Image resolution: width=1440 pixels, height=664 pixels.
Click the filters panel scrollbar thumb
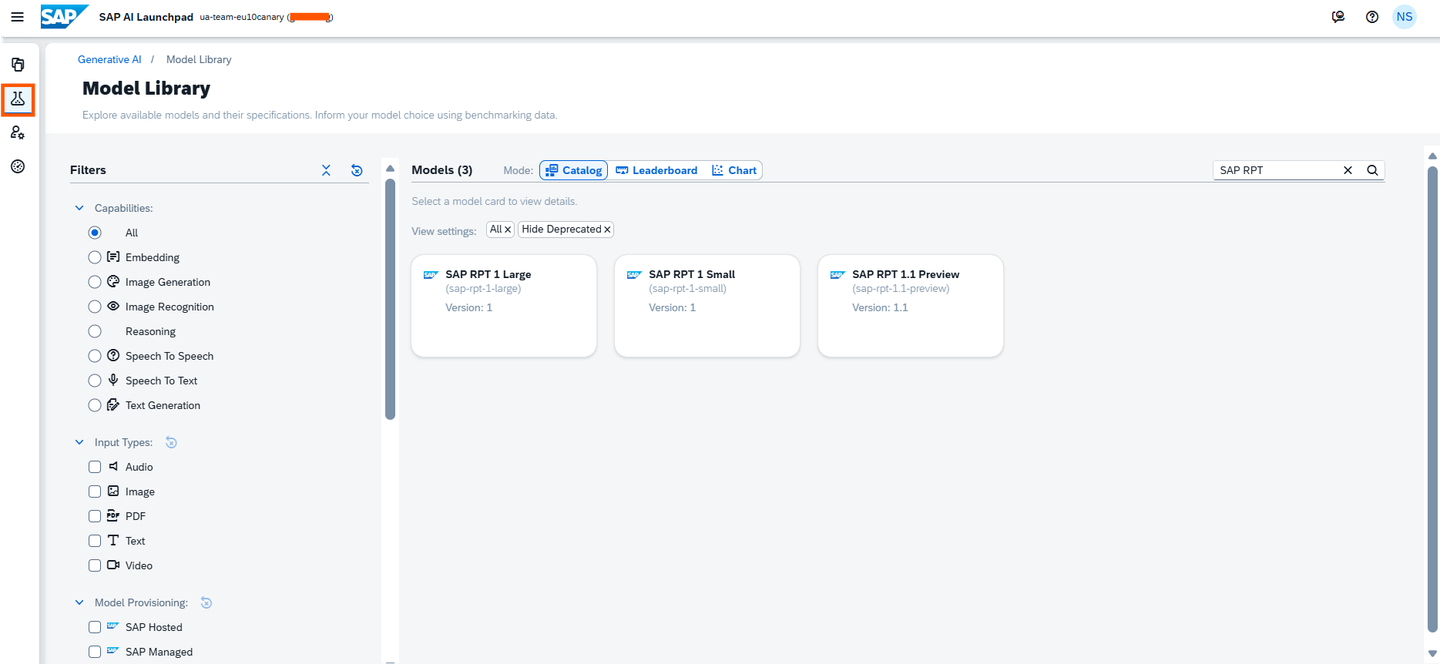point(390,301)
